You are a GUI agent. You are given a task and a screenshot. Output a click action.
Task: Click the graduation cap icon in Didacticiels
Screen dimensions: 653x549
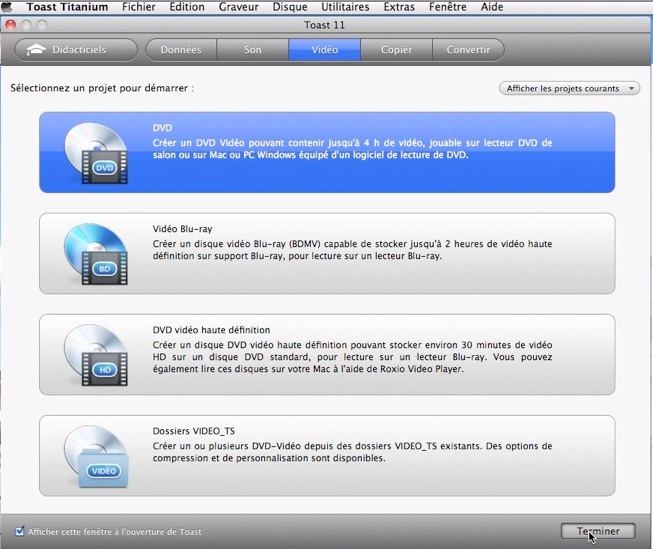point(36,50)
